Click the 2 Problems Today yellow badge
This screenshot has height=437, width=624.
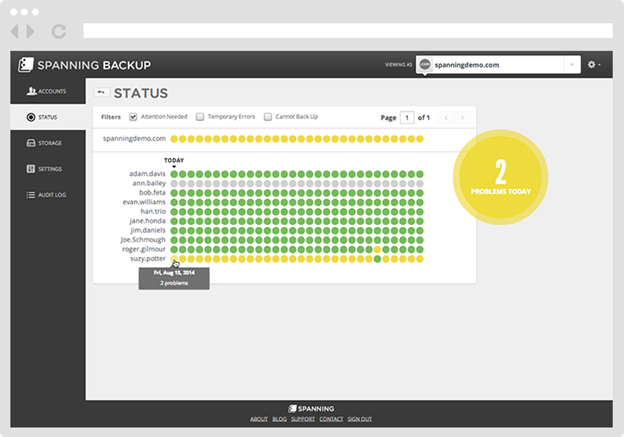(501, 177)
